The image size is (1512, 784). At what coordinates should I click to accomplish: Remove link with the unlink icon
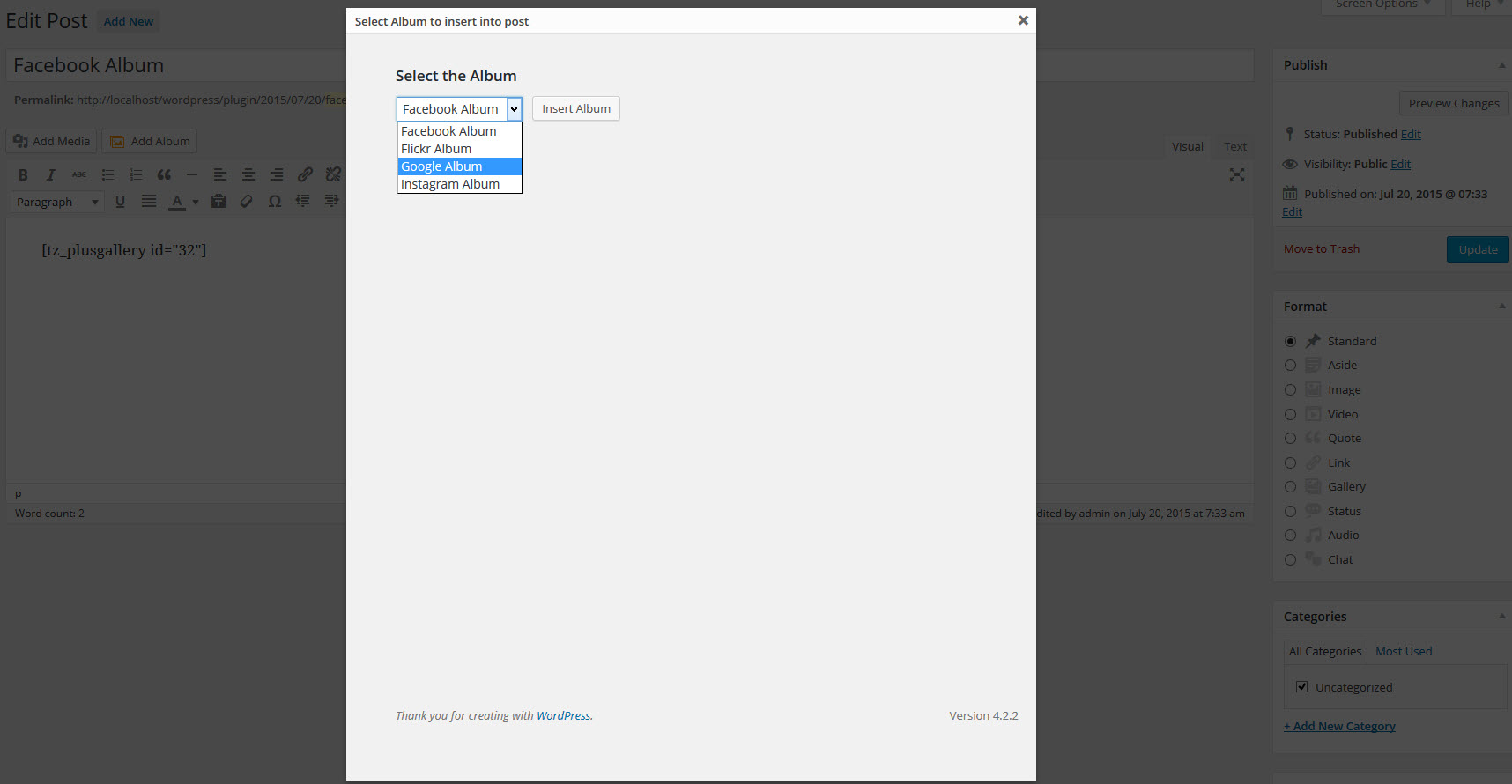click(x=333, y=174)
